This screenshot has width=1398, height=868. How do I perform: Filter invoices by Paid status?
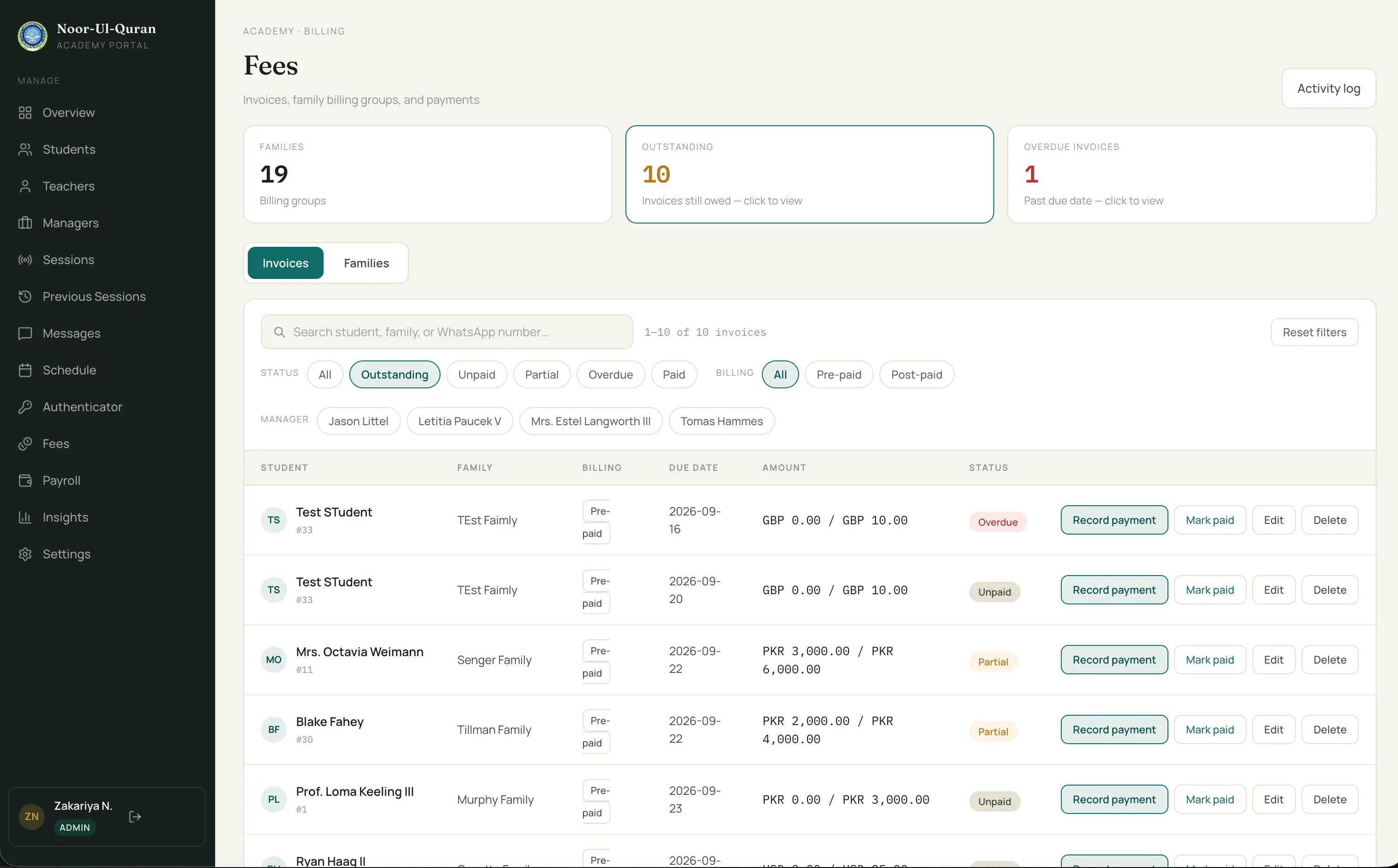(673, 374)
